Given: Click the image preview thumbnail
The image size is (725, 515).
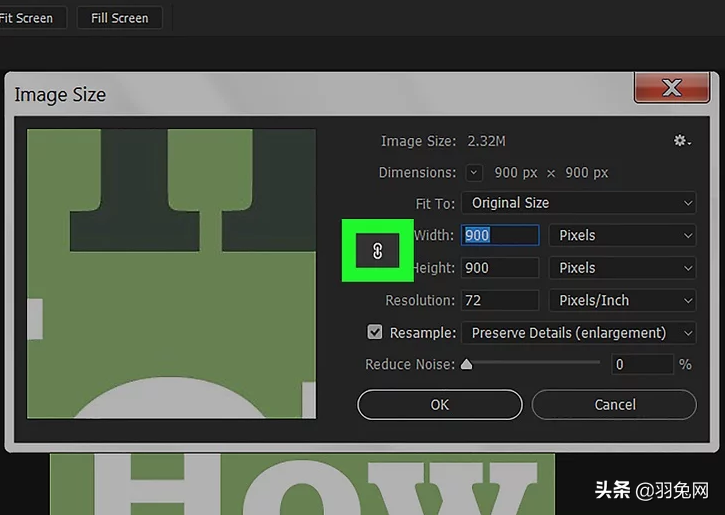Looking at the screenshot, I should (x=172, y=274).
